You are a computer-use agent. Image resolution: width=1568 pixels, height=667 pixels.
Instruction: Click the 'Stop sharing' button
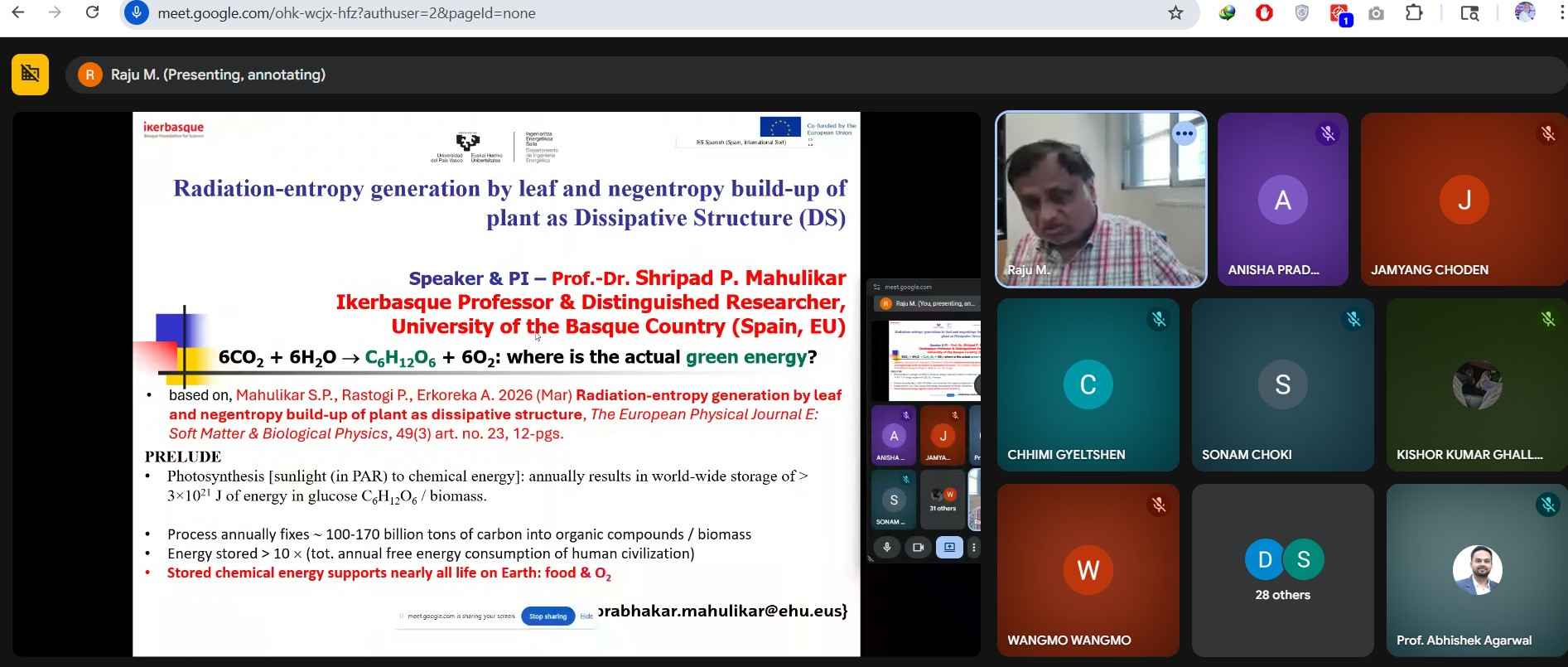tap(548, 616)
